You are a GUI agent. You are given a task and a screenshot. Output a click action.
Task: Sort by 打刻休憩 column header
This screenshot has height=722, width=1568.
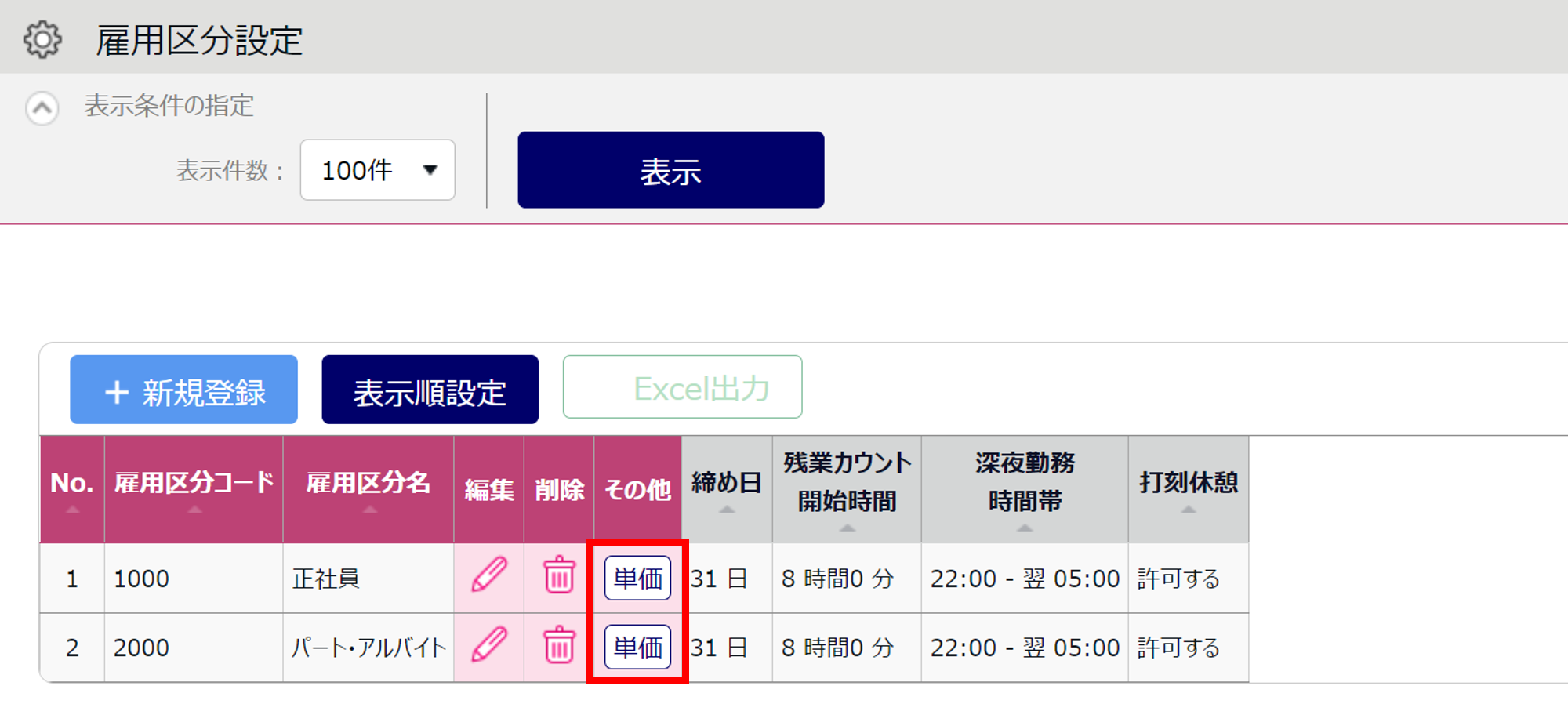[1189, 490]
